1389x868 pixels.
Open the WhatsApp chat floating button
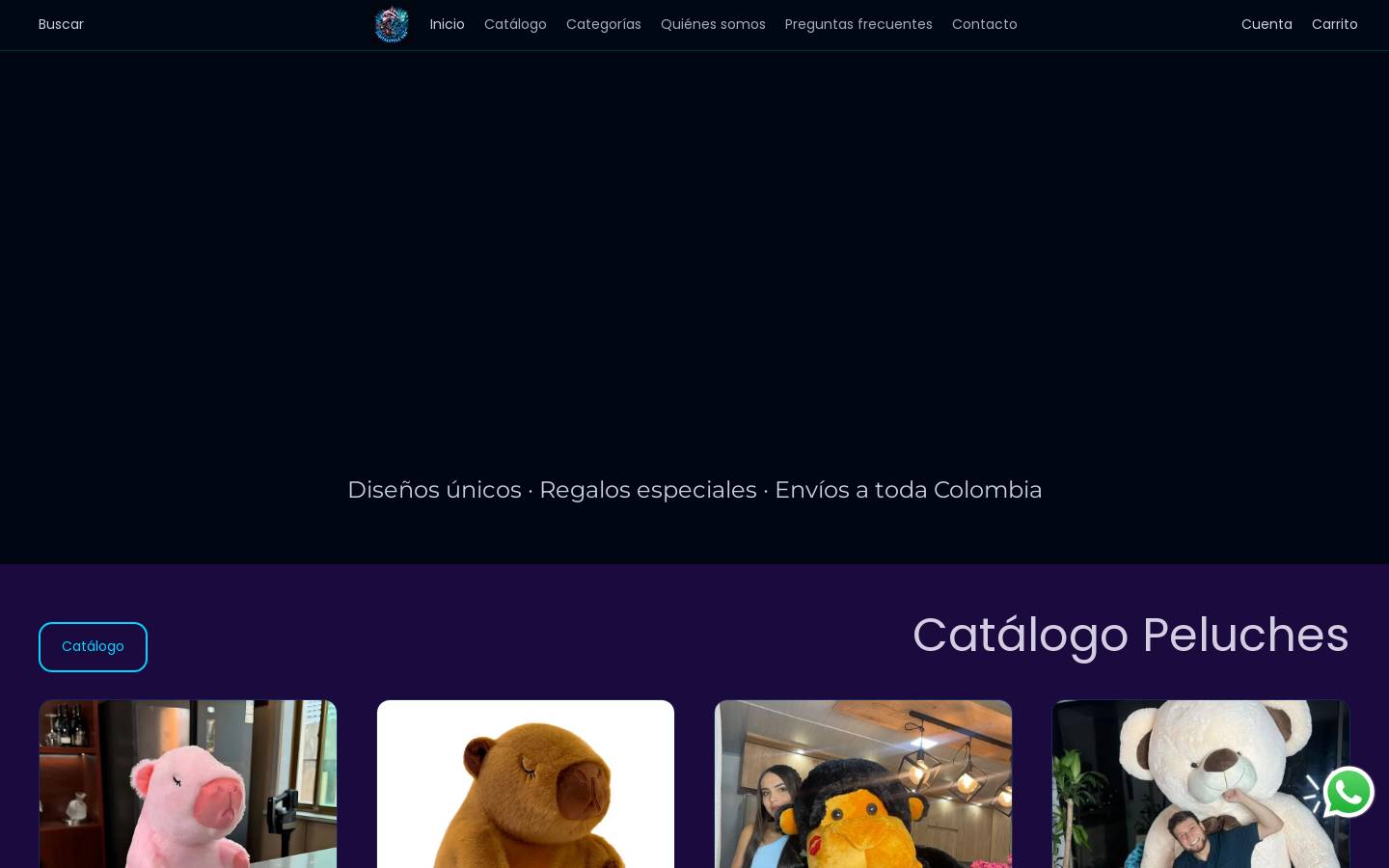pos(1348,793)
